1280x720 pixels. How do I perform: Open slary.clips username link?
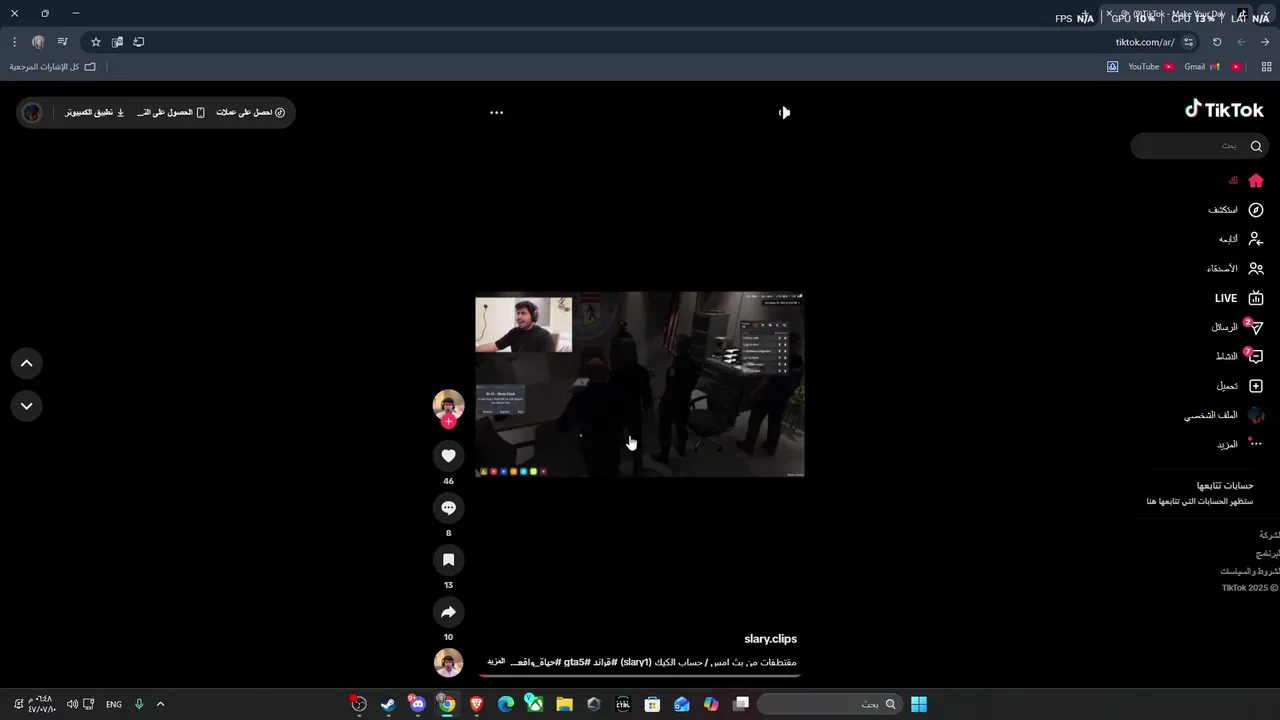click(x=770, y=639)
